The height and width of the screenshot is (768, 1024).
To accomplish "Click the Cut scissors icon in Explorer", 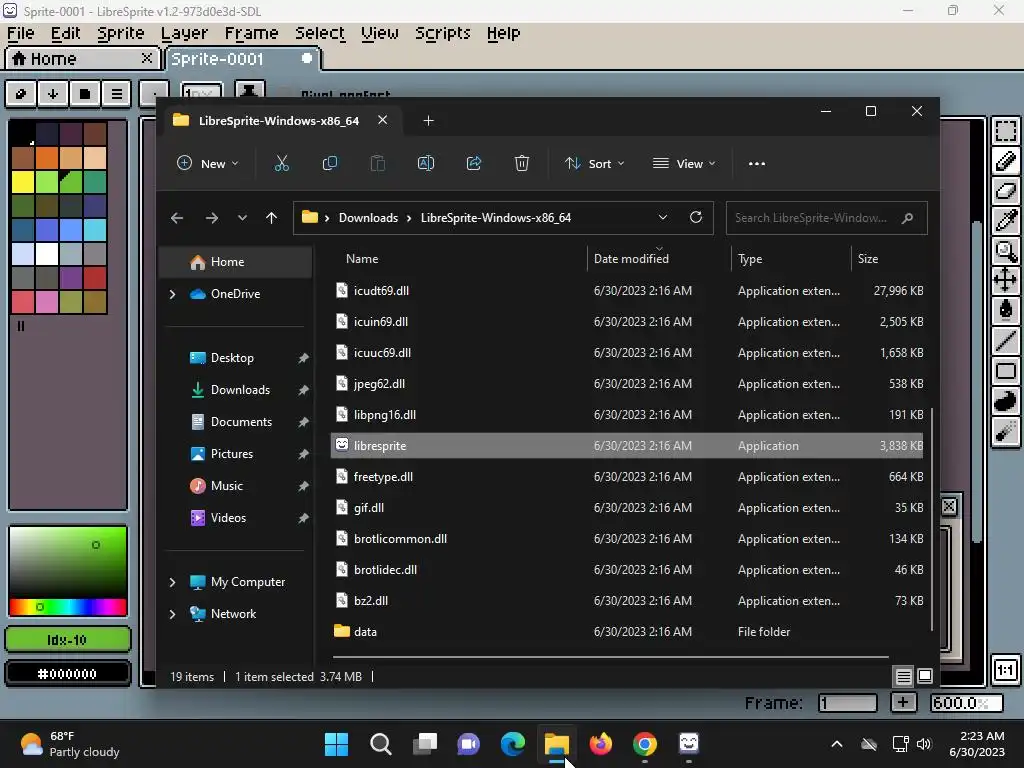I will [x=281, y=163].
